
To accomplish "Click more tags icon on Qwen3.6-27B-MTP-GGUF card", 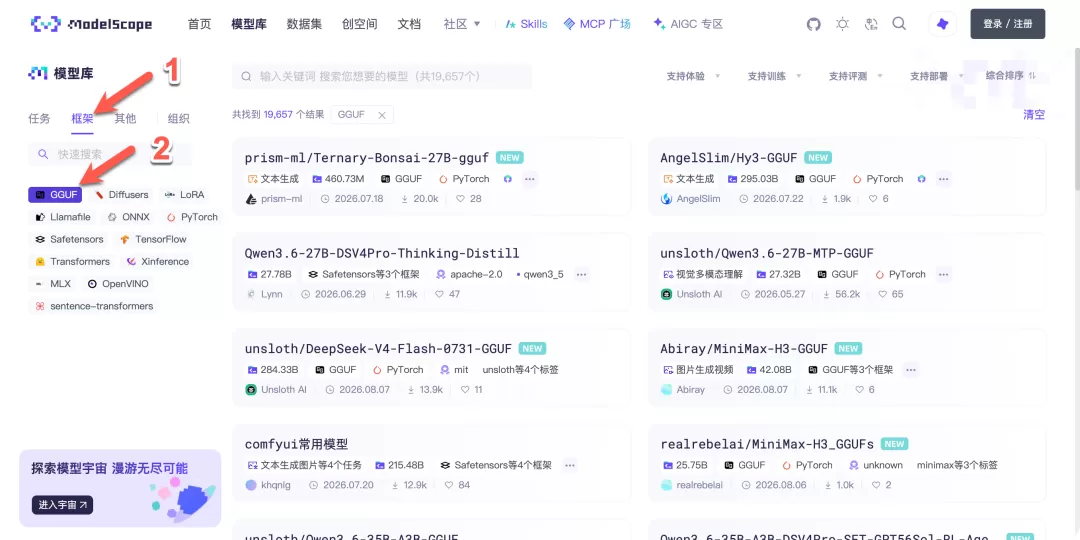I will point(944,274).
